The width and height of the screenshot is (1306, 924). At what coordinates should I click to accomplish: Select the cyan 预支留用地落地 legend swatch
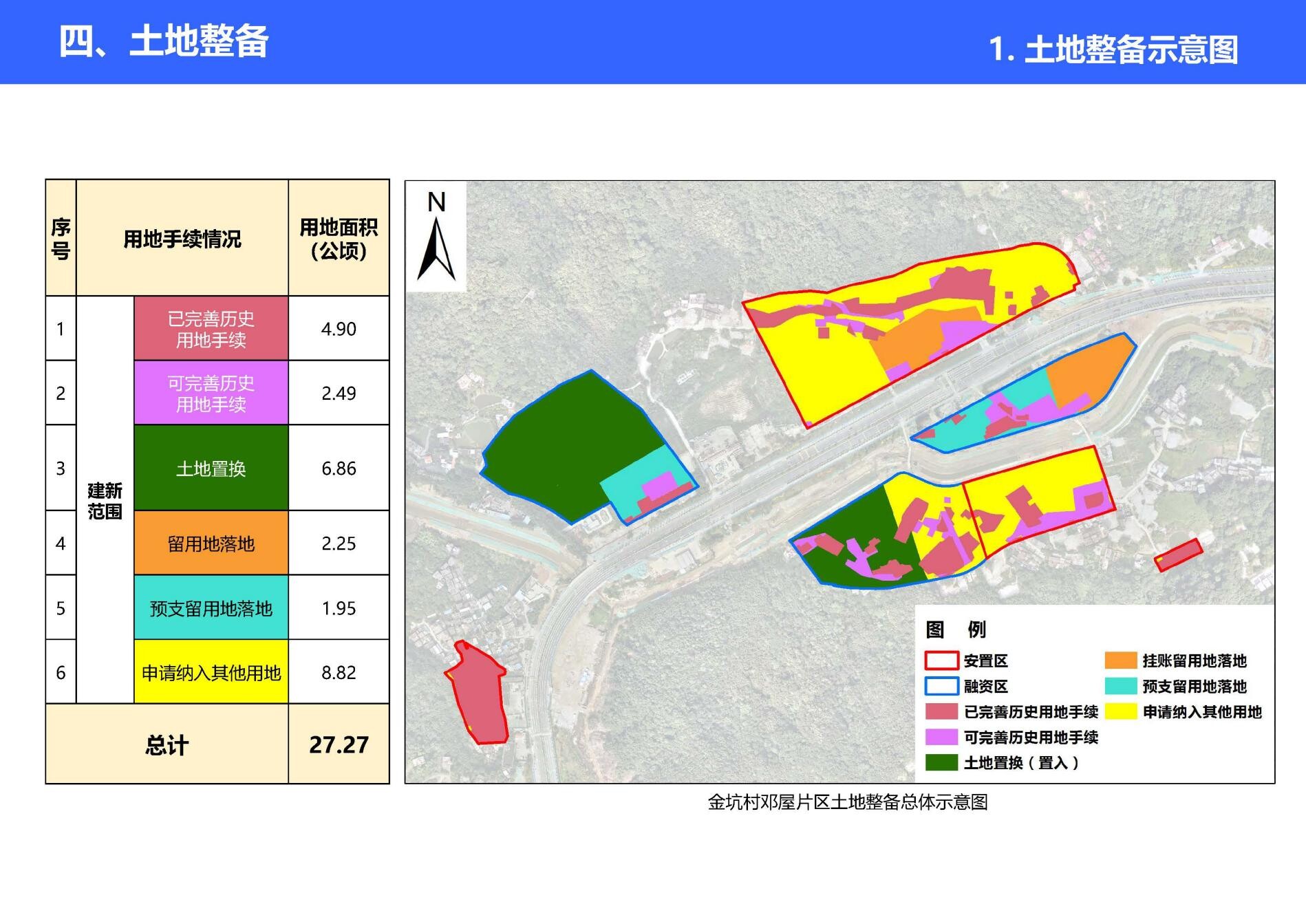tap(1120, 686)
